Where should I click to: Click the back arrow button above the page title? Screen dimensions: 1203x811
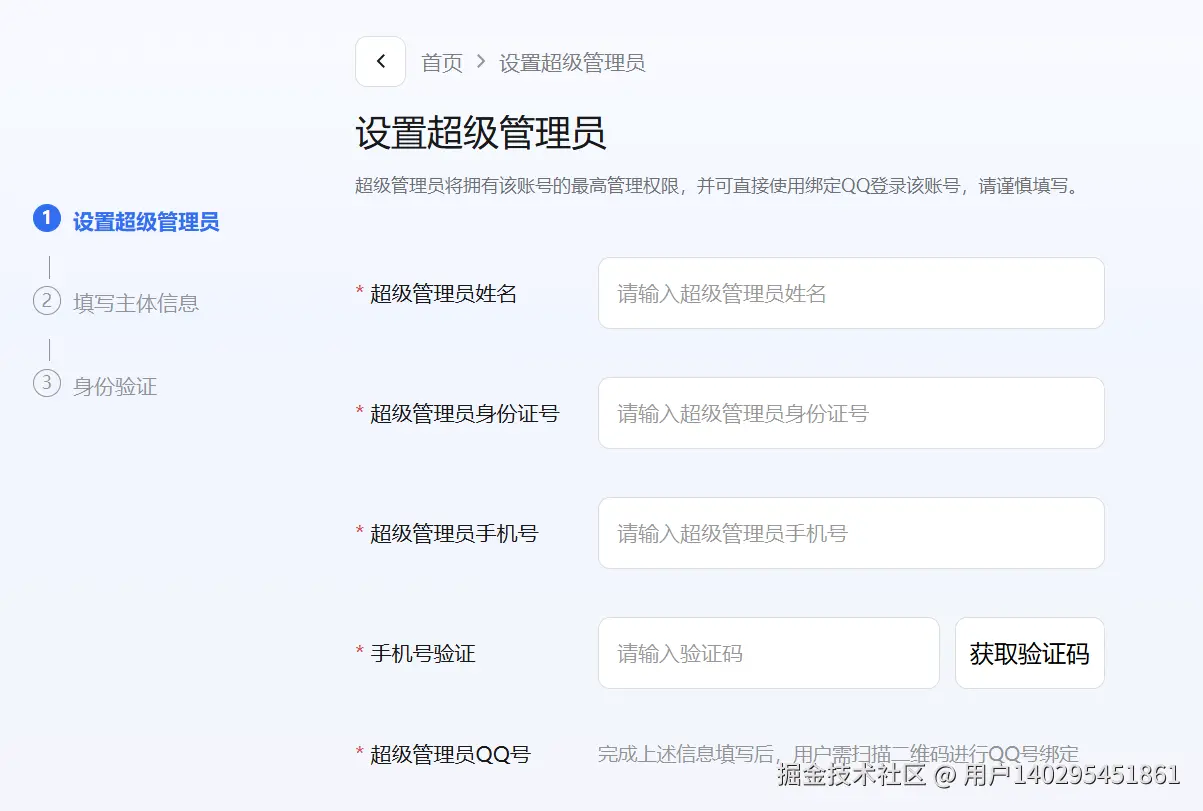point(380,61)
